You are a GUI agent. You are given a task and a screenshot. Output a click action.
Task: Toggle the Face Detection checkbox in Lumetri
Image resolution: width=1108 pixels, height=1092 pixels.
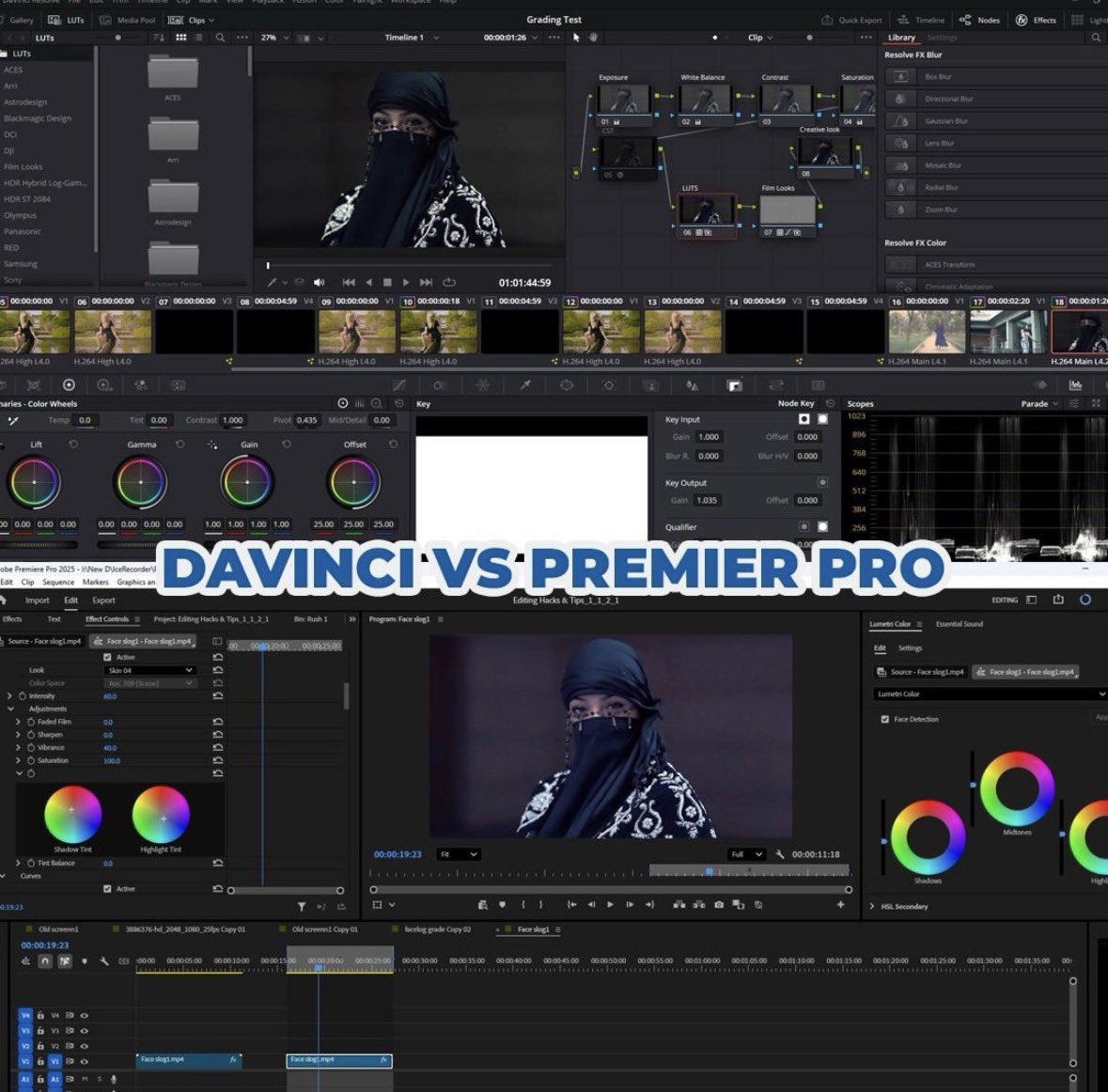point(884,719)
